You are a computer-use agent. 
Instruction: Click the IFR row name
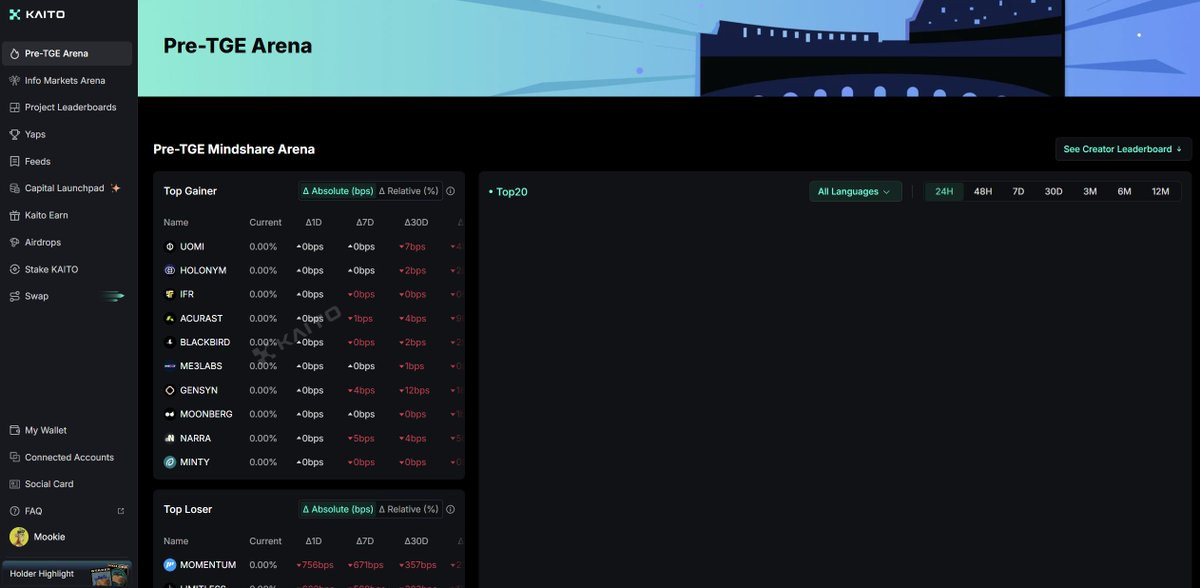click(187, 295)
